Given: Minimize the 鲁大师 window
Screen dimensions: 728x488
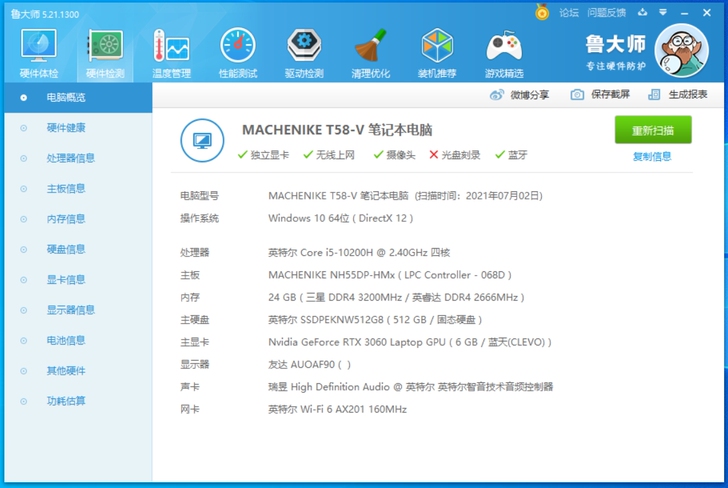Looking at the screenshot, I should pos(684,13).
